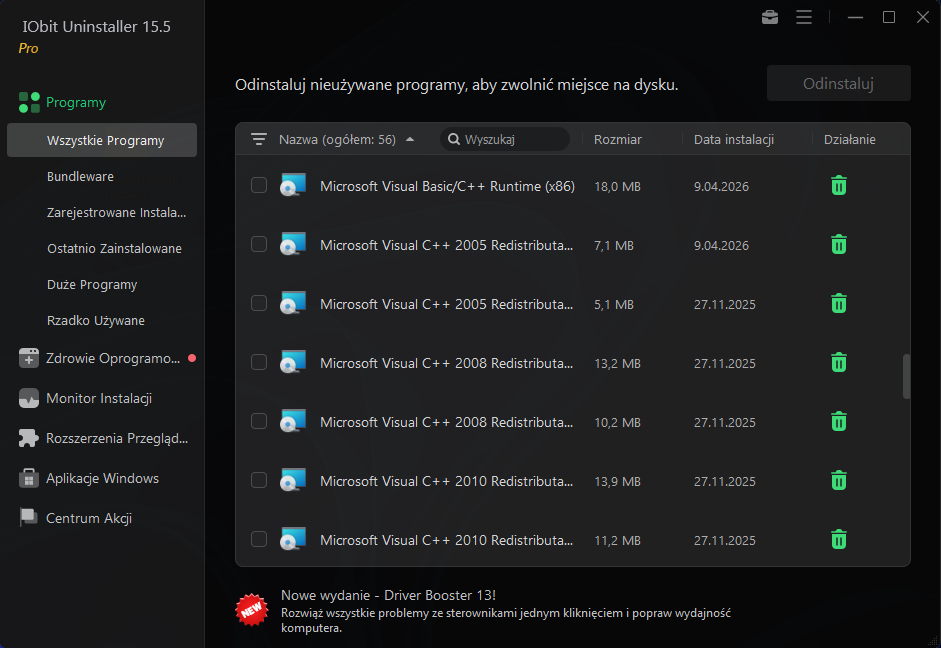This screenshot has height=648, width=941.
Task: Click the Nazwa (ogółem: 56) header text
Action: pos(337,139)
